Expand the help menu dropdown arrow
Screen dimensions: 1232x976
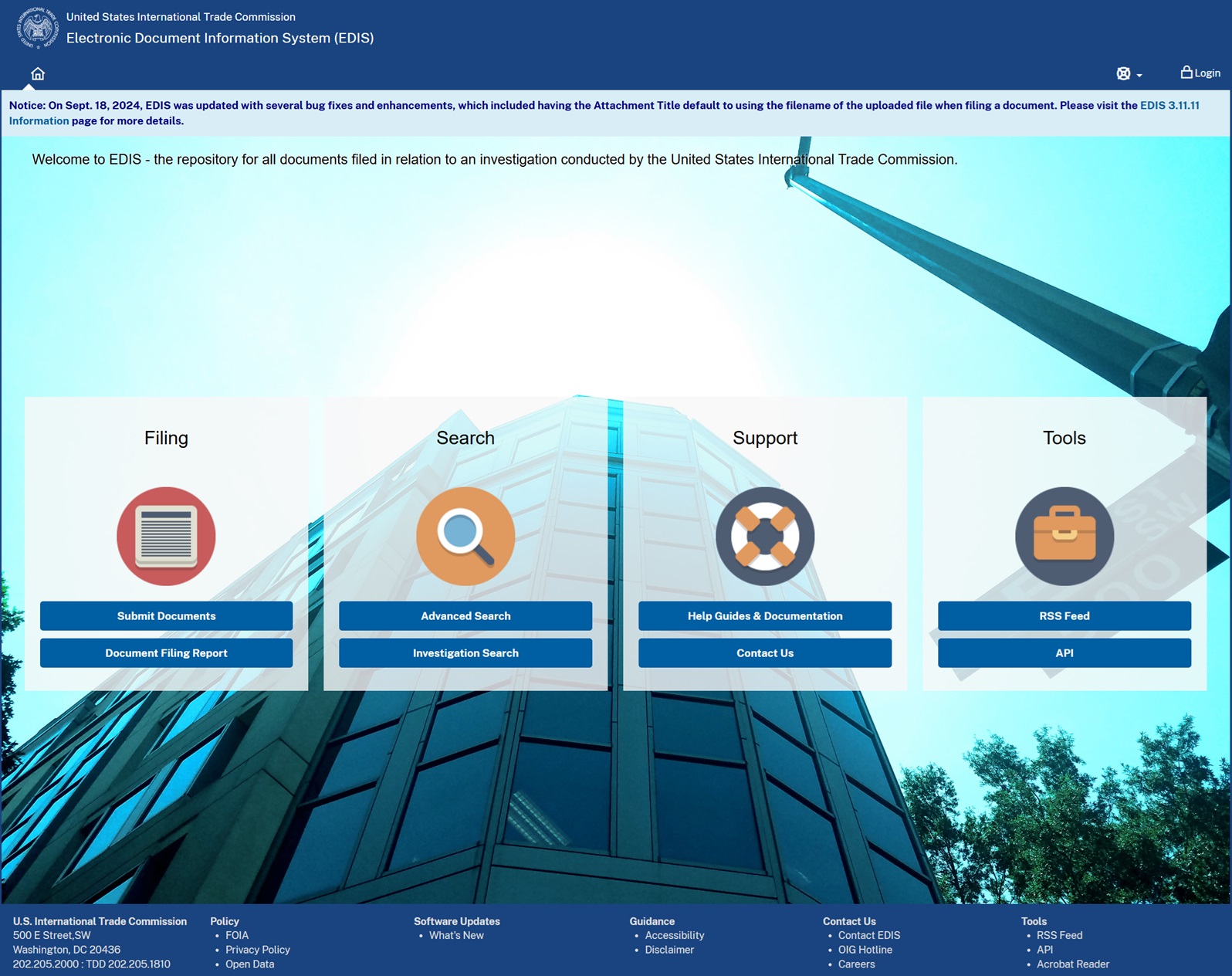coord(1139,76)
